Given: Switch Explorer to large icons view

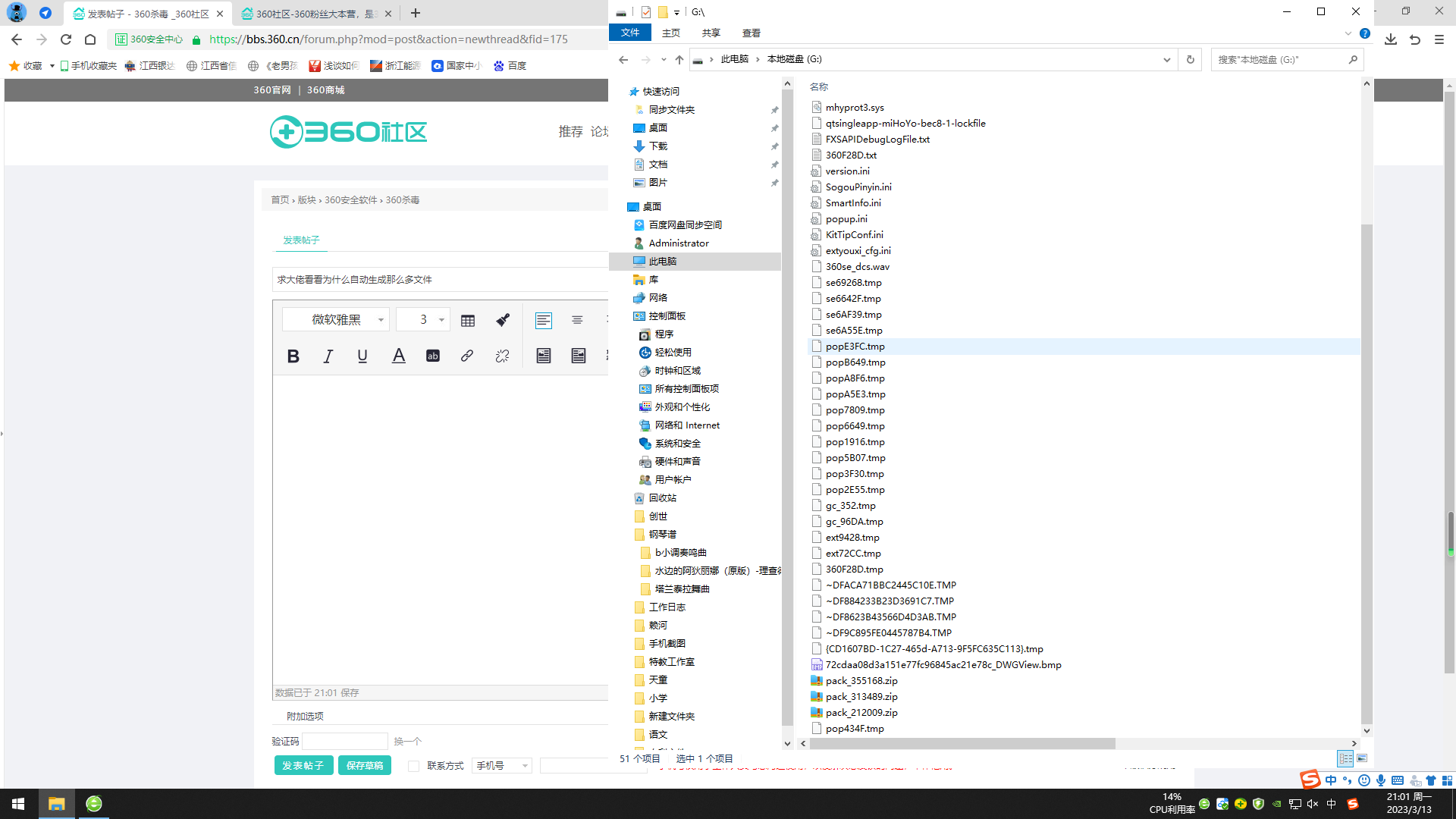Looking at the screenshot, I should point(1362,758).
